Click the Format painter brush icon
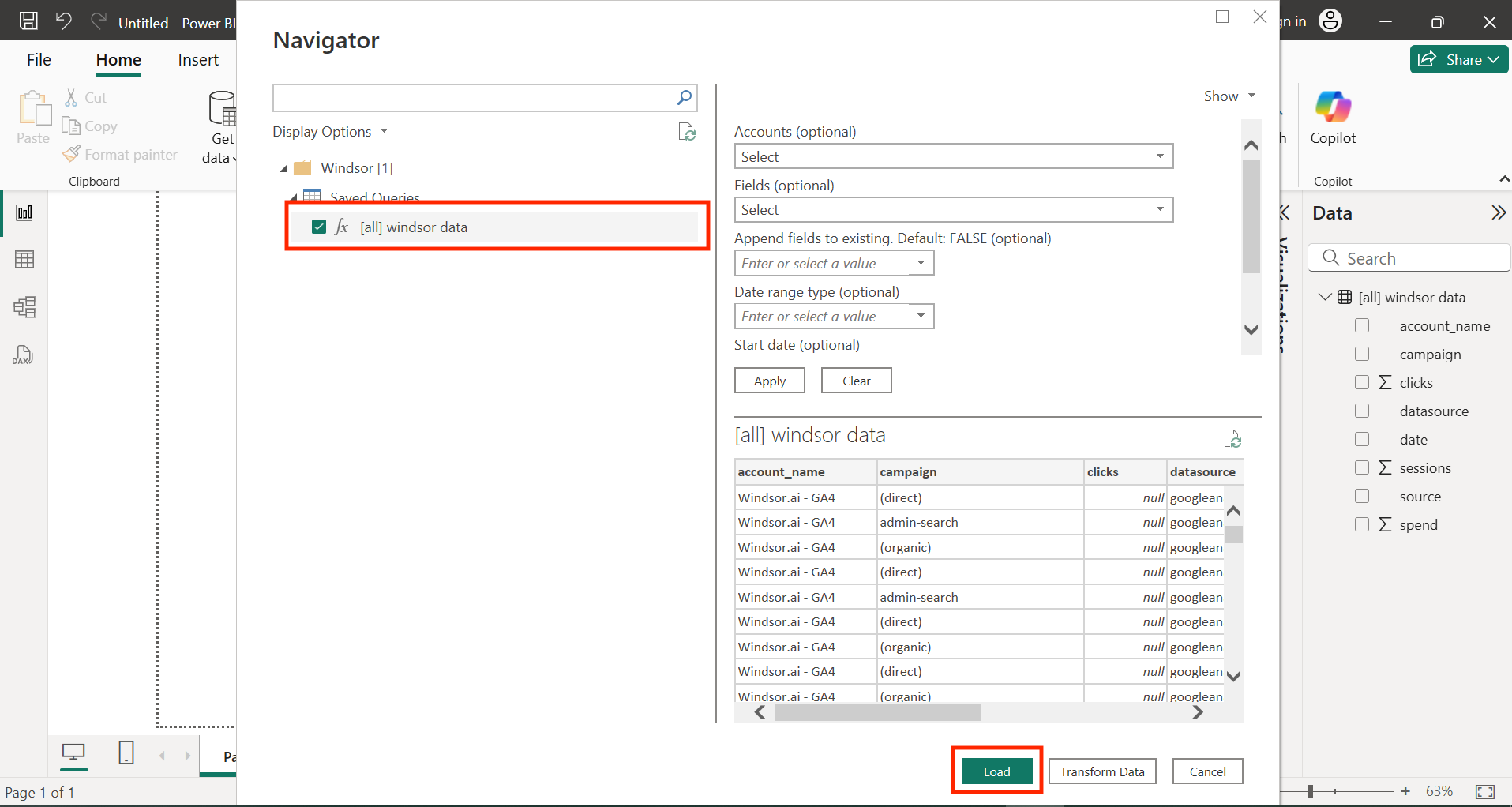Screen dimensions: 1512x807 (71, 154)
